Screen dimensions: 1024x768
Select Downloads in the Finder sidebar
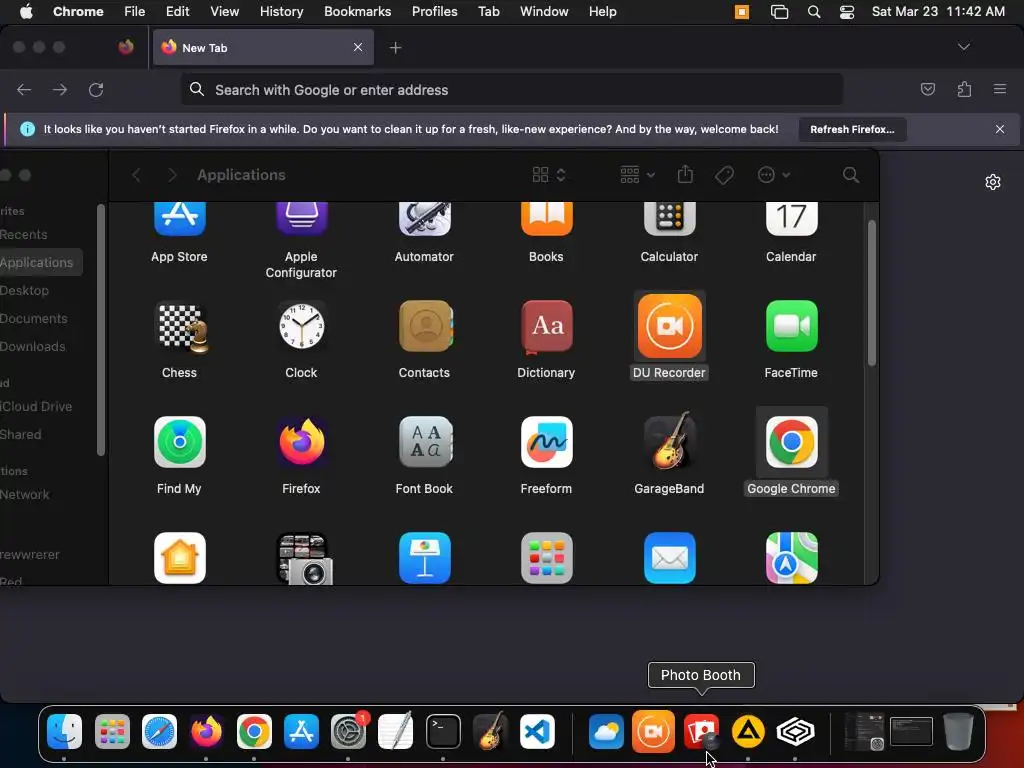tap(33, 347)
